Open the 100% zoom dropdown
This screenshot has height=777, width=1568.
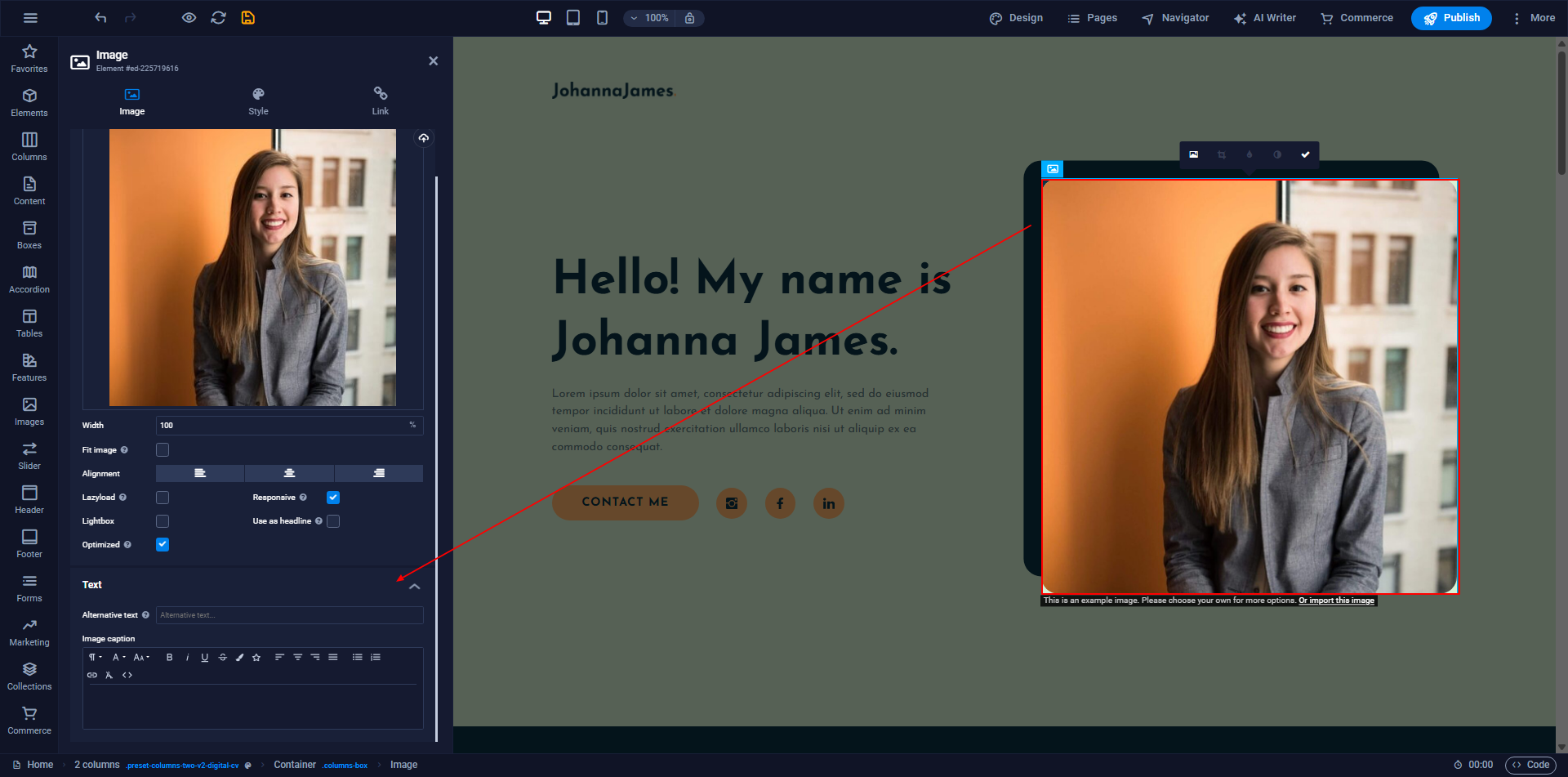point(650,18)
